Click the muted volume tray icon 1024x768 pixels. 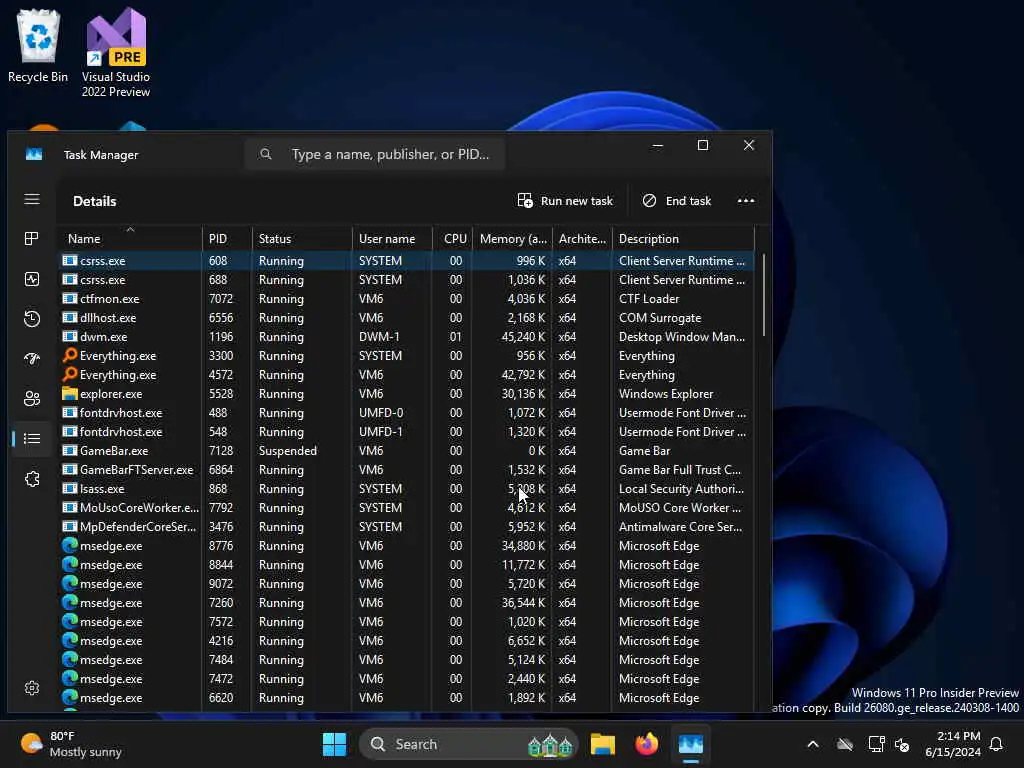point(903,744)
